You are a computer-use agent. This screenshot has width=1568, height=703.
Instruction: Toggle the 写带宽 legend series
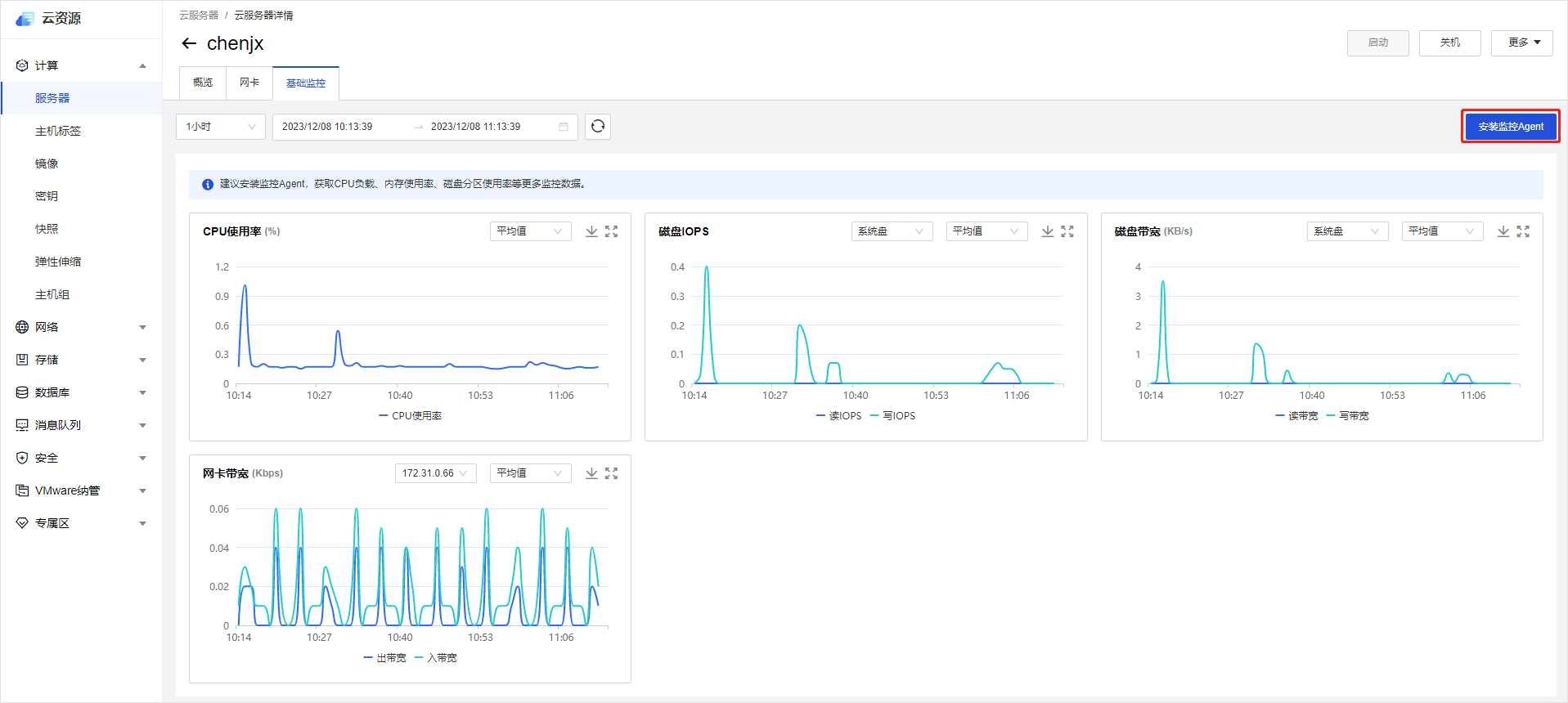[x=1347, y=416]
